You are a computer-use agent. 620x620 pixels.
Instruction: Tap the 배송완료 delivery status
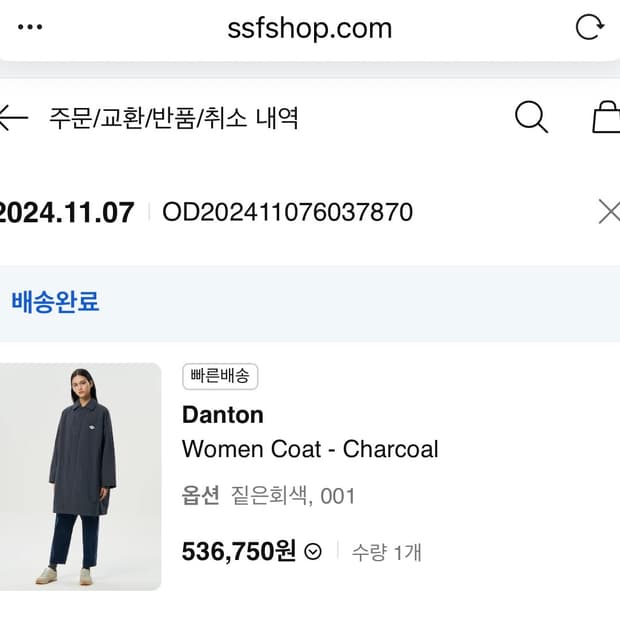tap(56, 302)
